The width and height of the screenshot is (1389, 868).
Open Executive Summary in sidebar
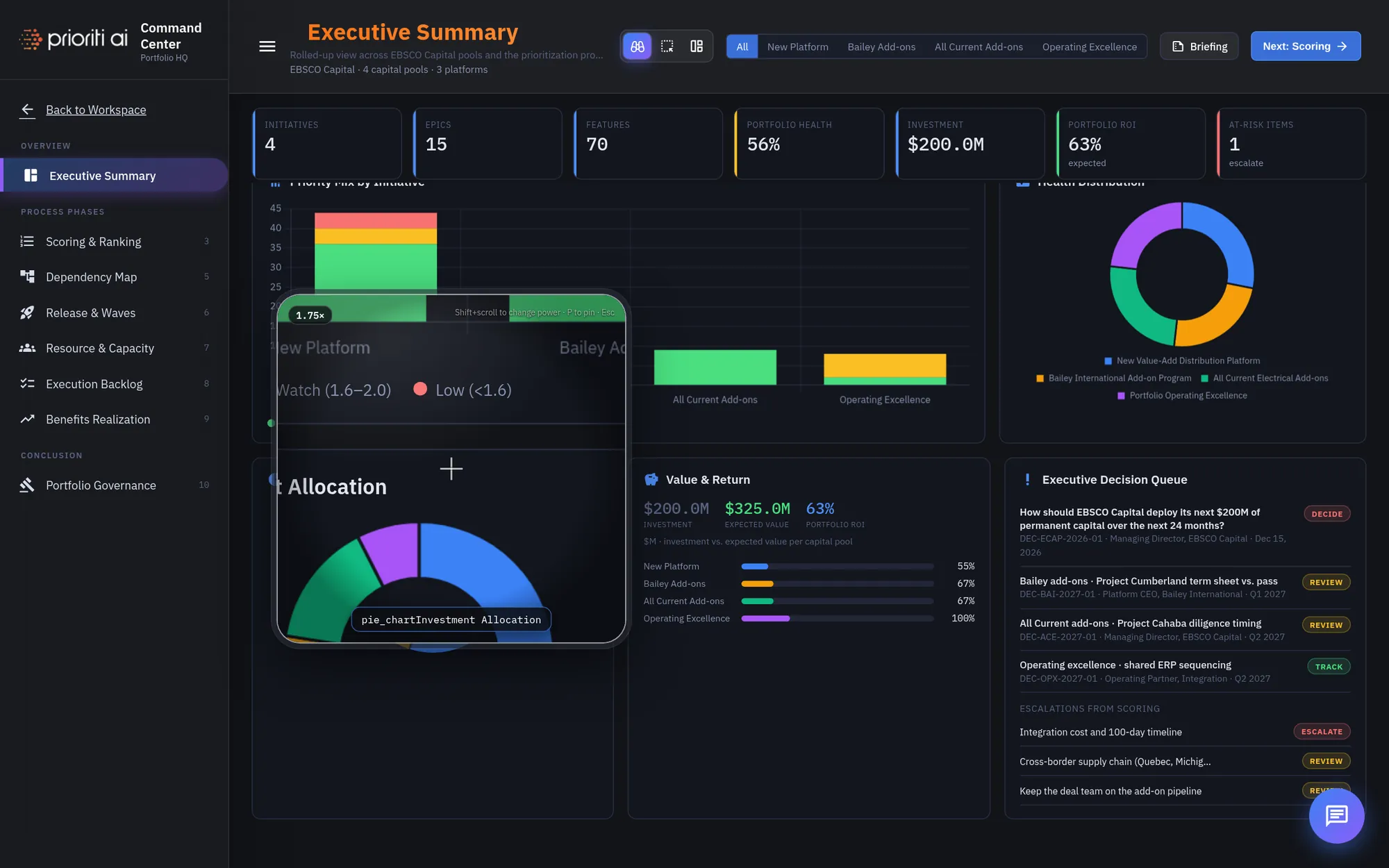click(115, 176)
